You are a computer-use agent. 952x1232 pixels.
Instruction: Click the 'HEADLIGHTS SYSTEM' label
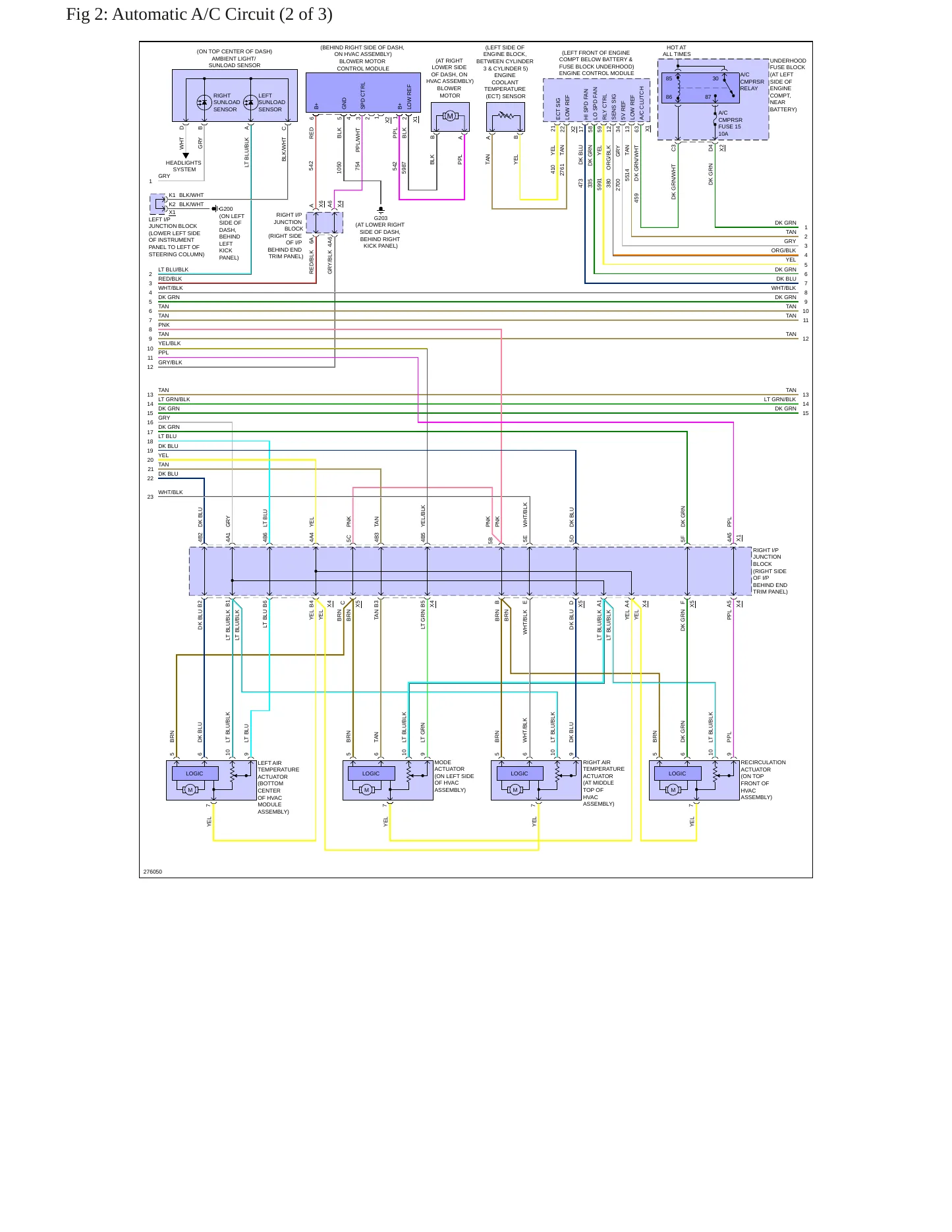point(184,166)
